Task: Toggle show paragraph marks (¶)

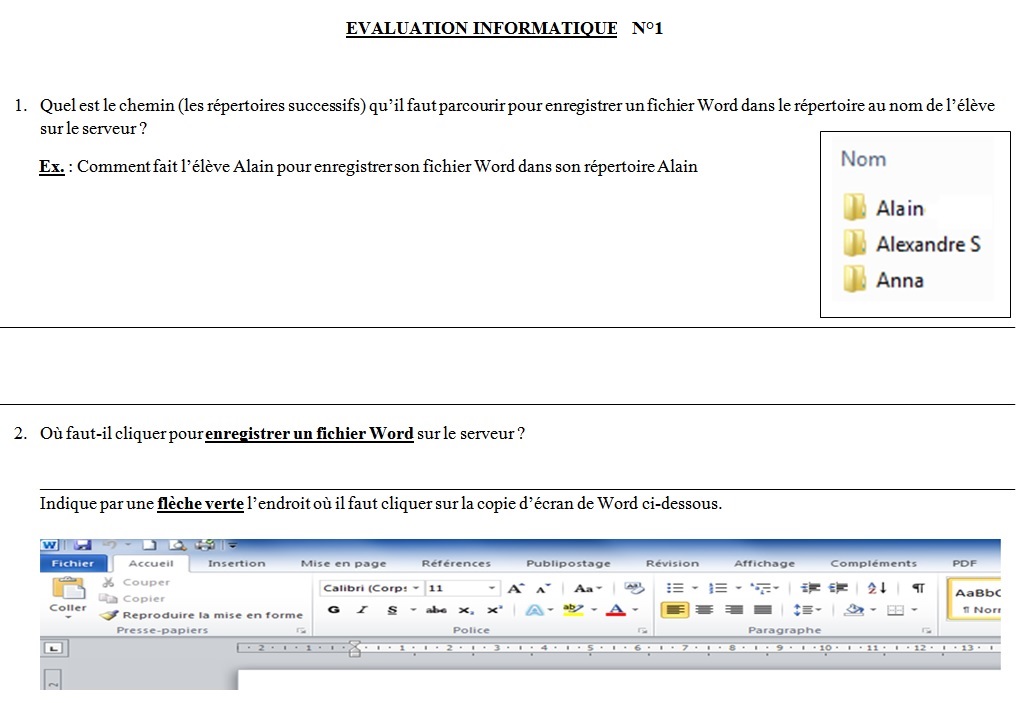Action: [x=918, y=588]
